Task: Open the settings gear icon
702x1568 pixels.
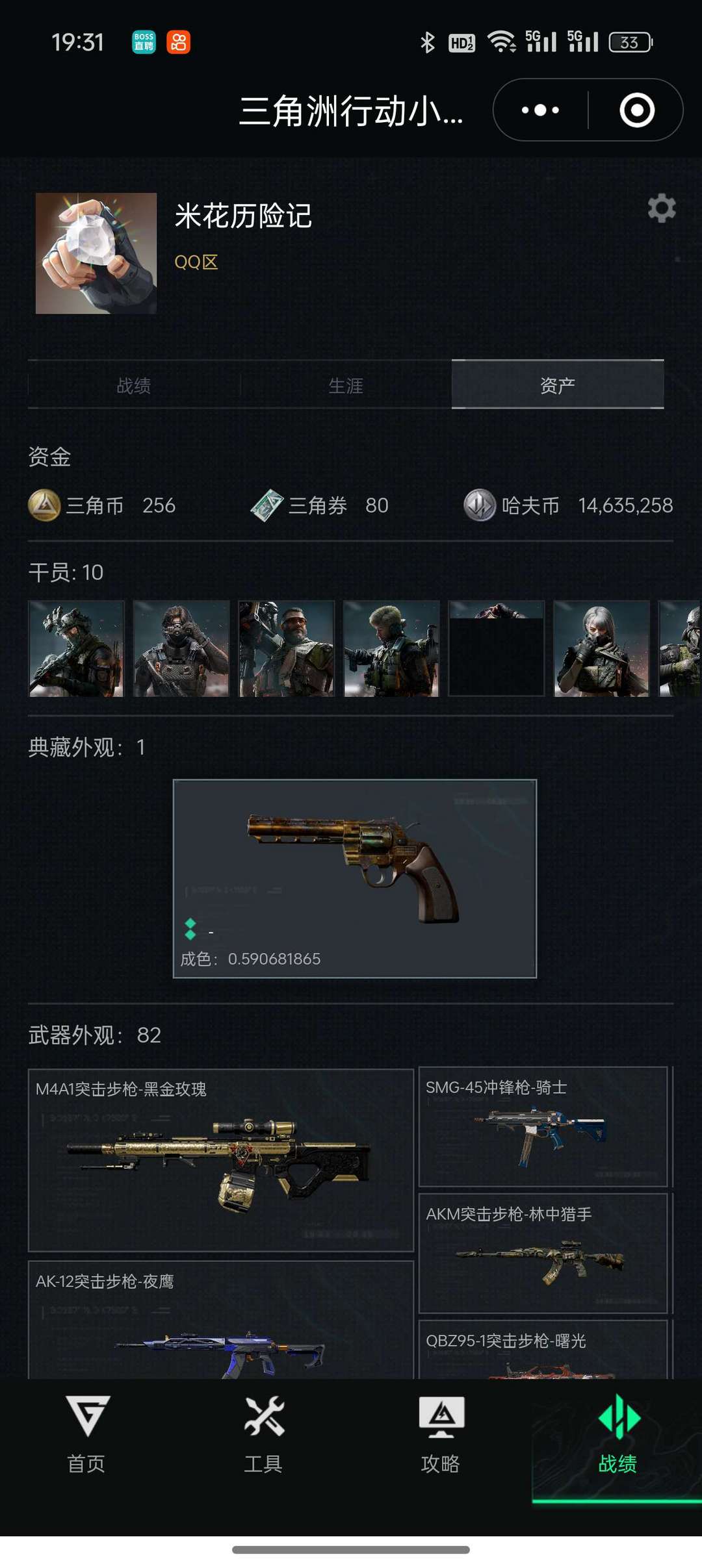Action: tap(662, 209)
